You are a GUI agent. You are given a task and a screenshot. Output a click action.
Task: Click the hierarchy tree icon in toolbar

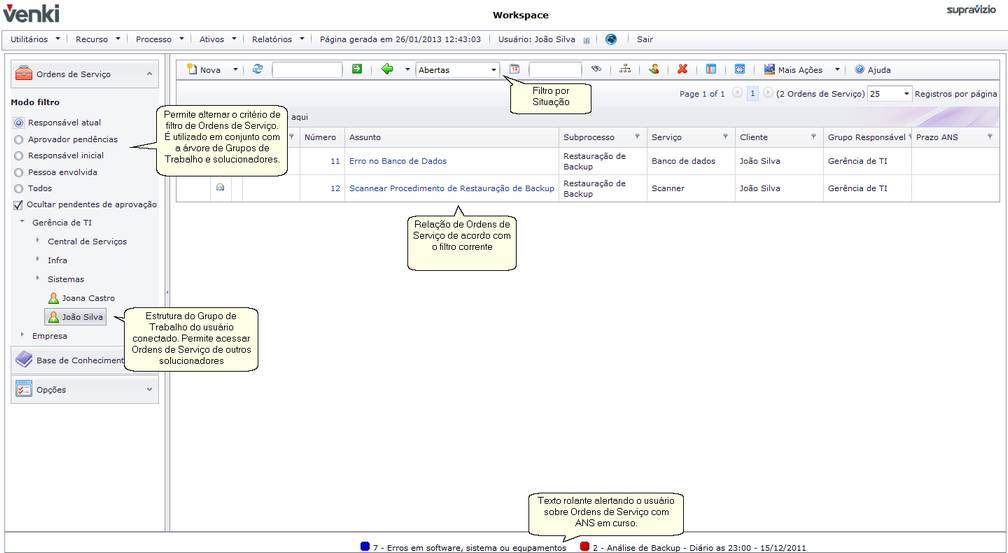(625, 69)
